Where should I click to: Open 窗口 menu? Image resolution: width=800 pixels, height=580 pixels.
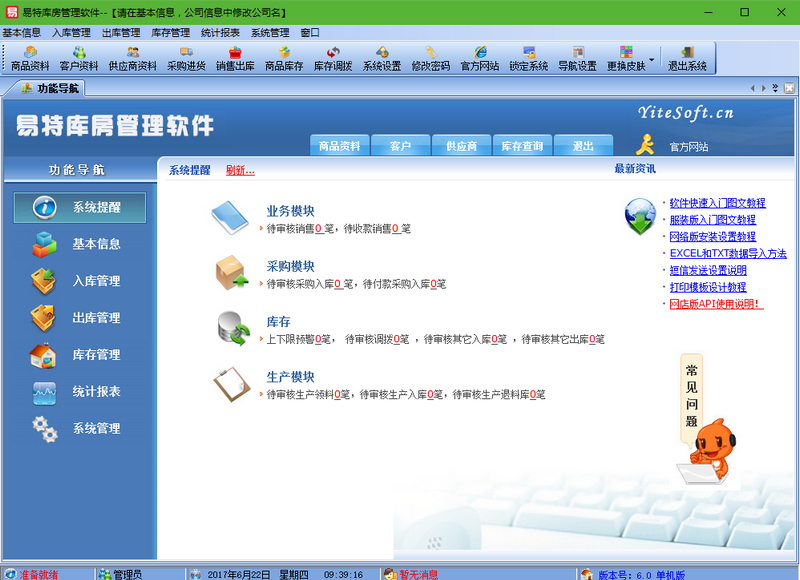(x=310, y=33)
